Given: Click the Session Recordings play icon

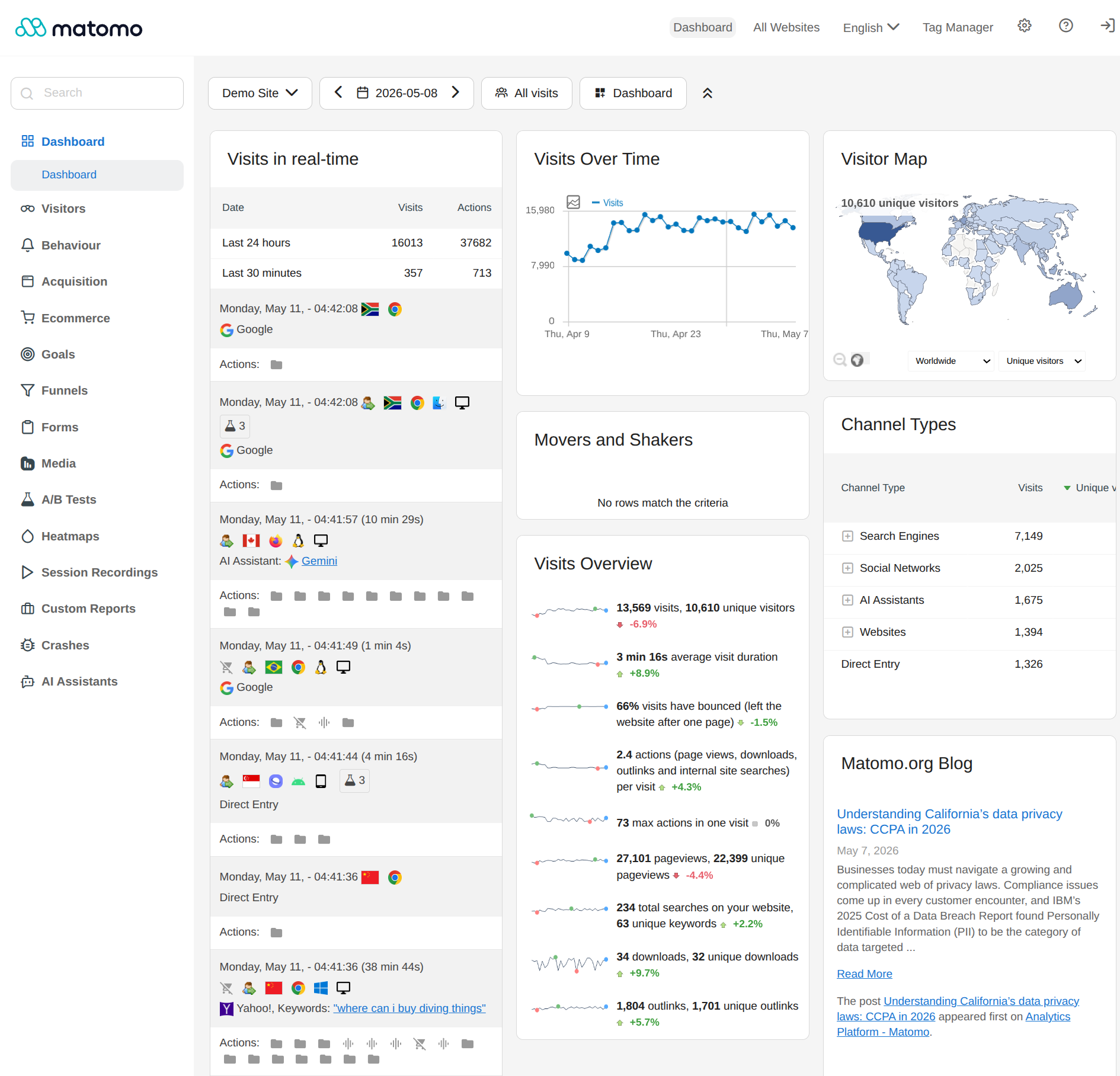Looking at the screenshot, I should click(28, 572).
